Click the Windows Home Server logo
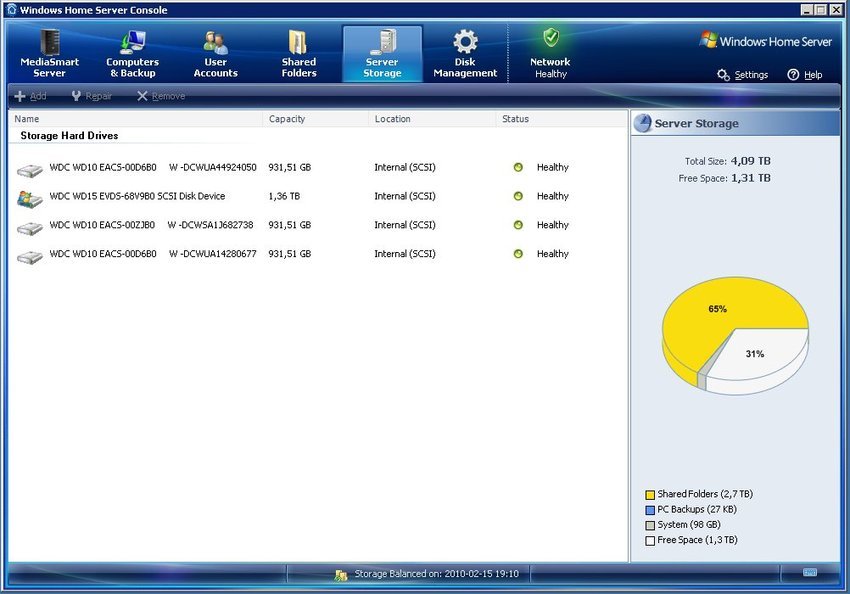This screenshot has width=850, height=594. [x=765, y=41]
